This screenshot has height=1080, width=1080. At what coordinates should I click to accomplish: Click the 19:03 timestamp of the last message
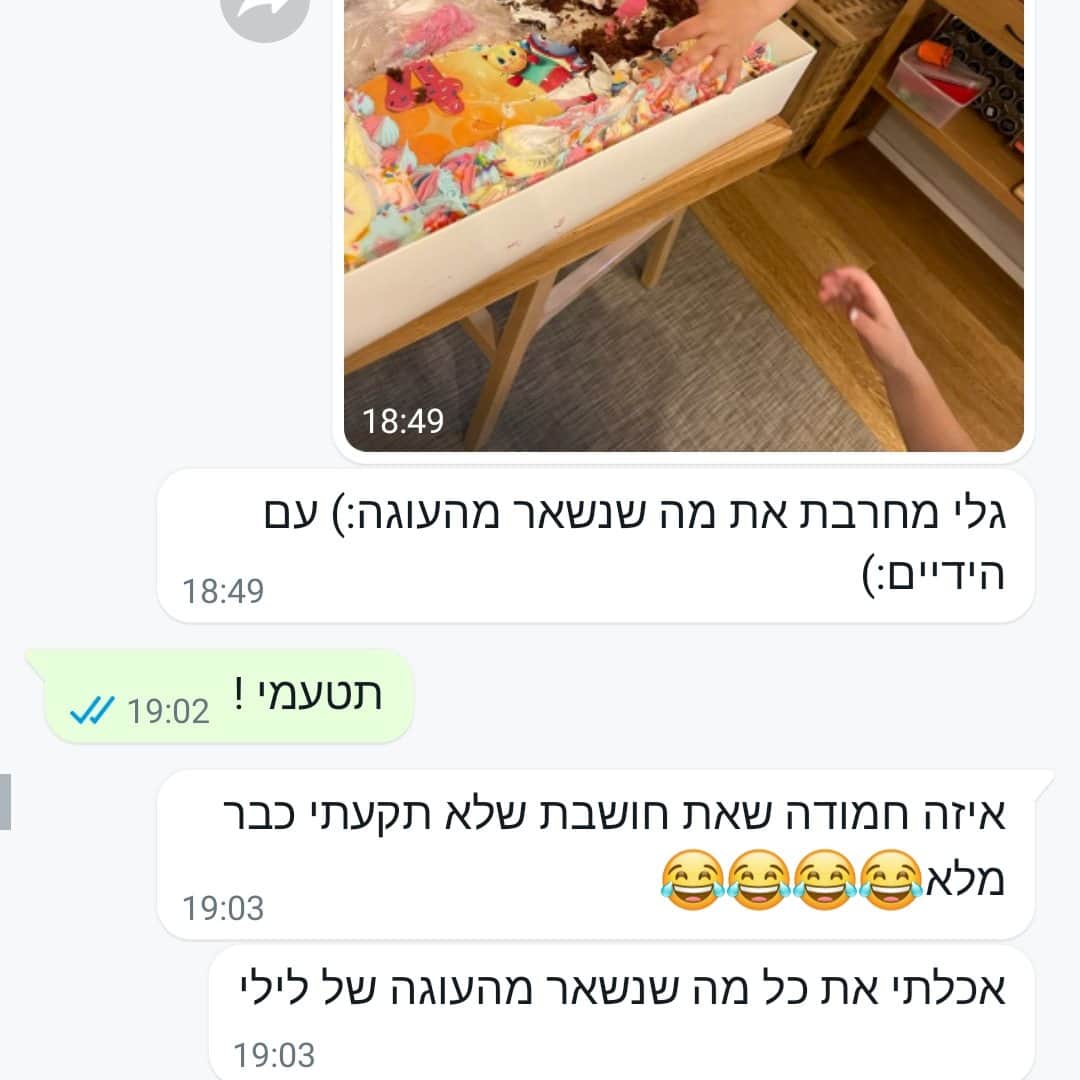(x=274, y=1055)
